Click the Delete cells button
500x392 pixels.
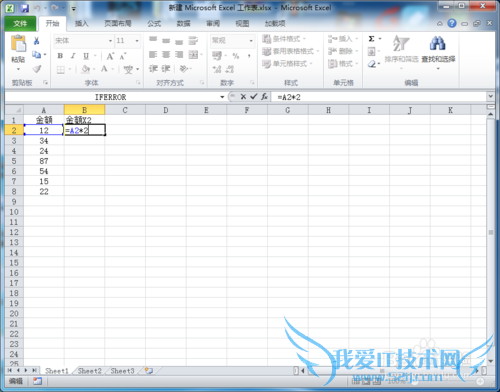343,51
